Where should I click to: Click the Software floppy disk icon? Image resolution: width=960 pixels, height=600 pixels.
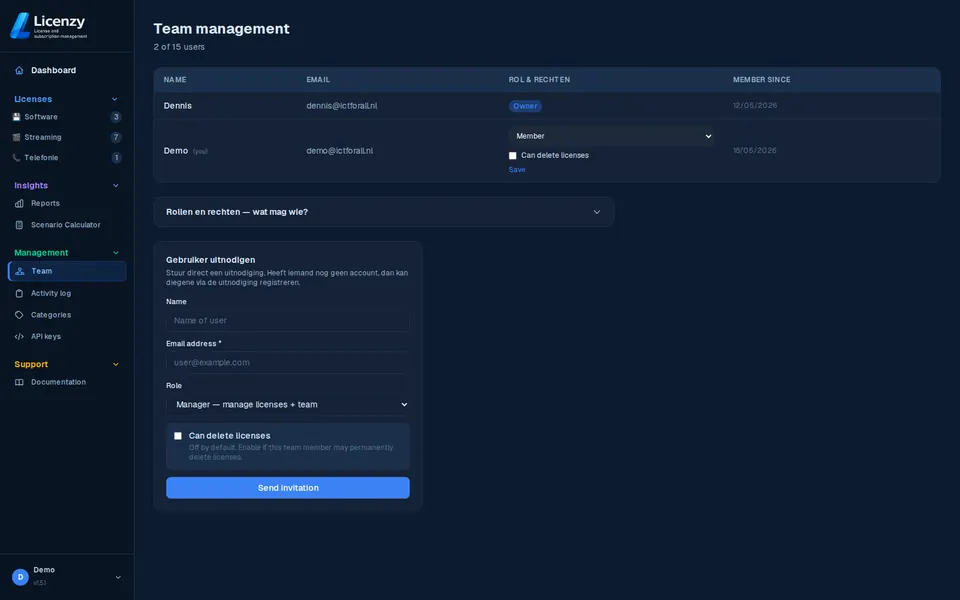(x=17, y=117)
